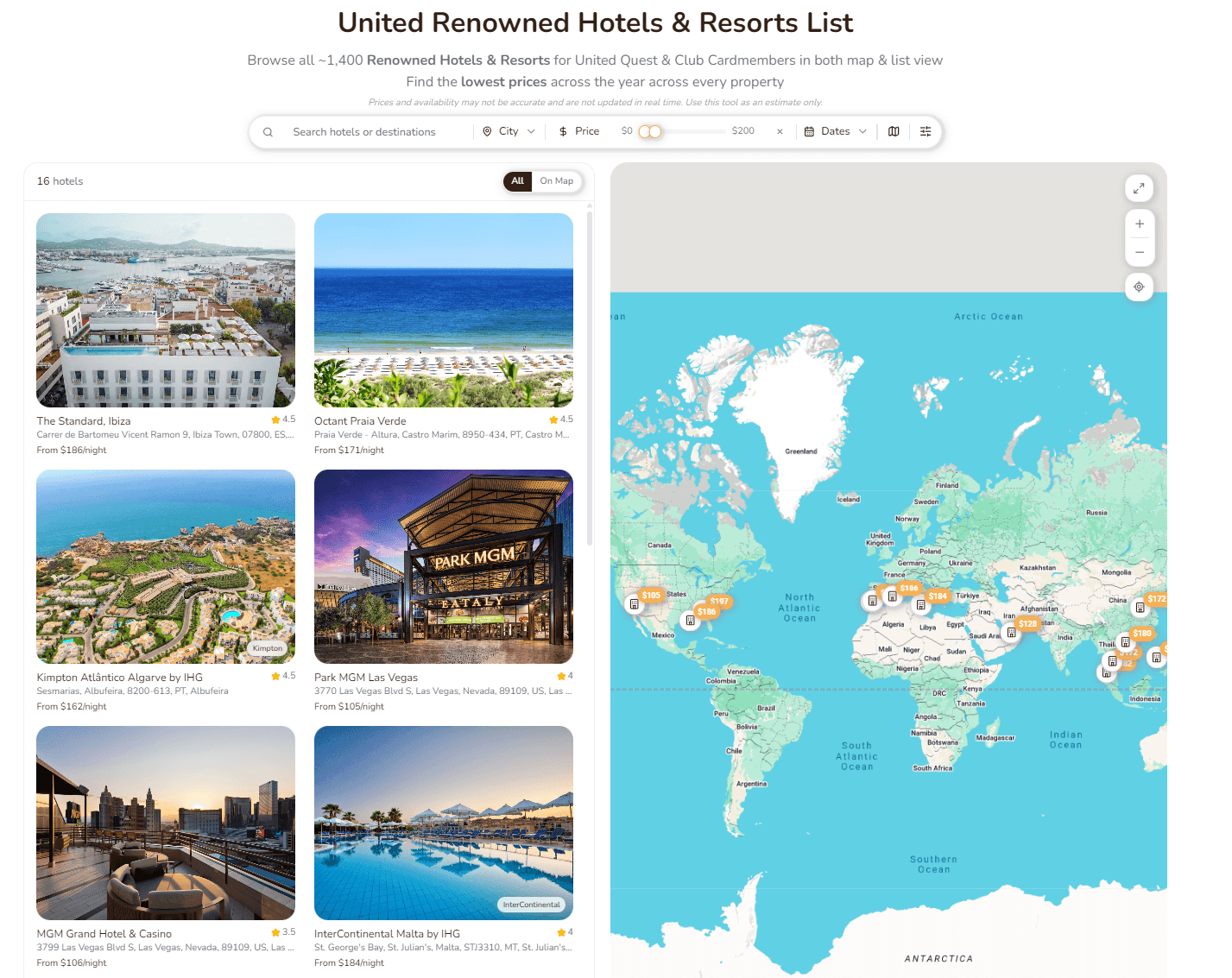Click the 3.5 star rating of MGM Grand
Viewport: 1232px width, 978px height.
283,932
